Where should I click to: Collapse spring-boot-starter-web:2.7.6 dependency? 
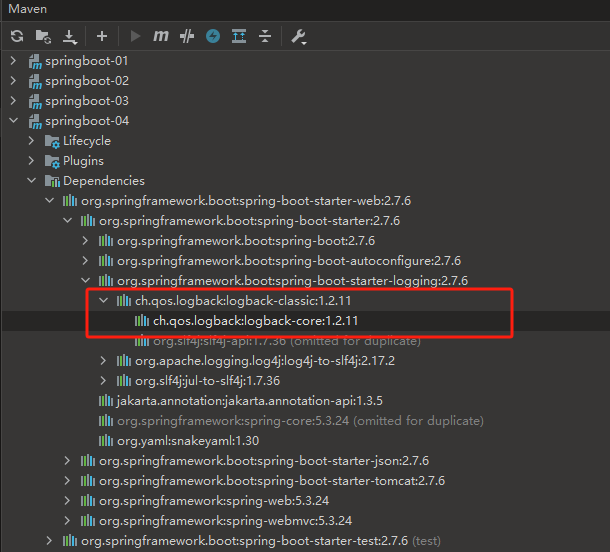[x=49, y=200]
